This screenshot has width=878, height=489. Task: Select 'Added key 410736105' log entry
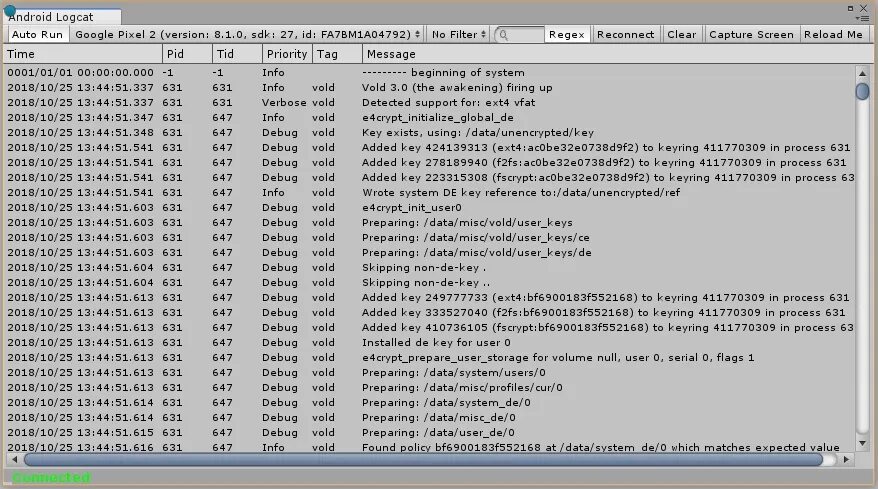[430, 328]
